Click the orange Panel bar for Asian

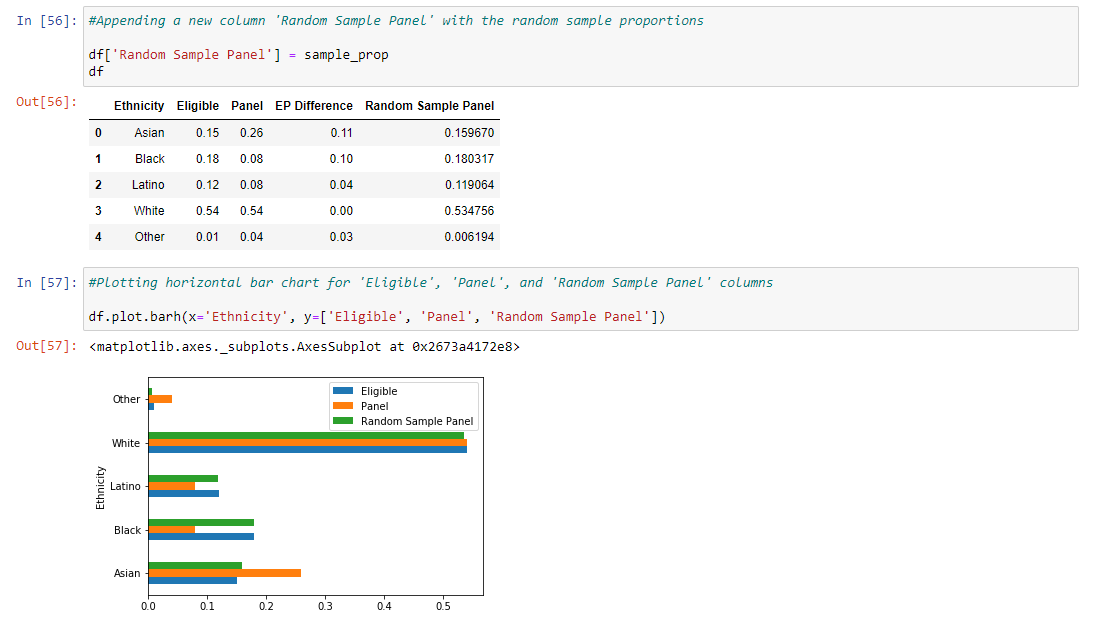[223, 573]
